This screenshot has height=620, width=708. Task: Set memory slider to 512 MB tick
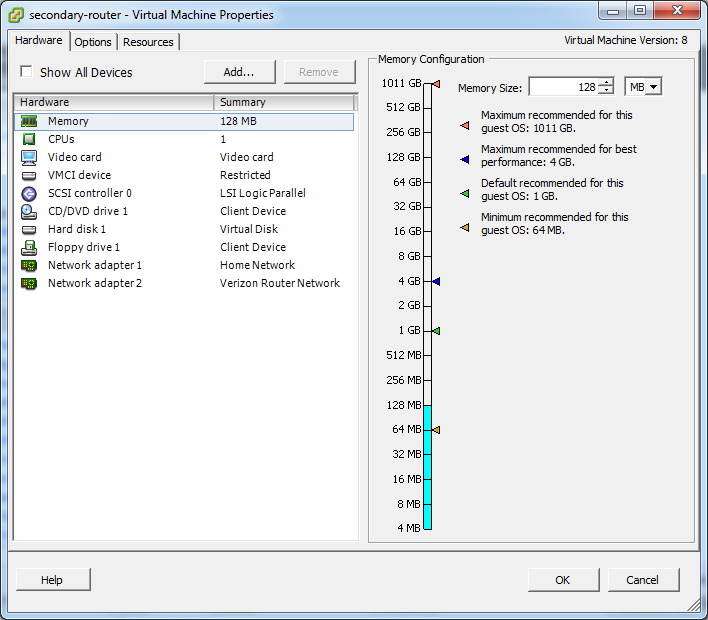coord(428,355)
